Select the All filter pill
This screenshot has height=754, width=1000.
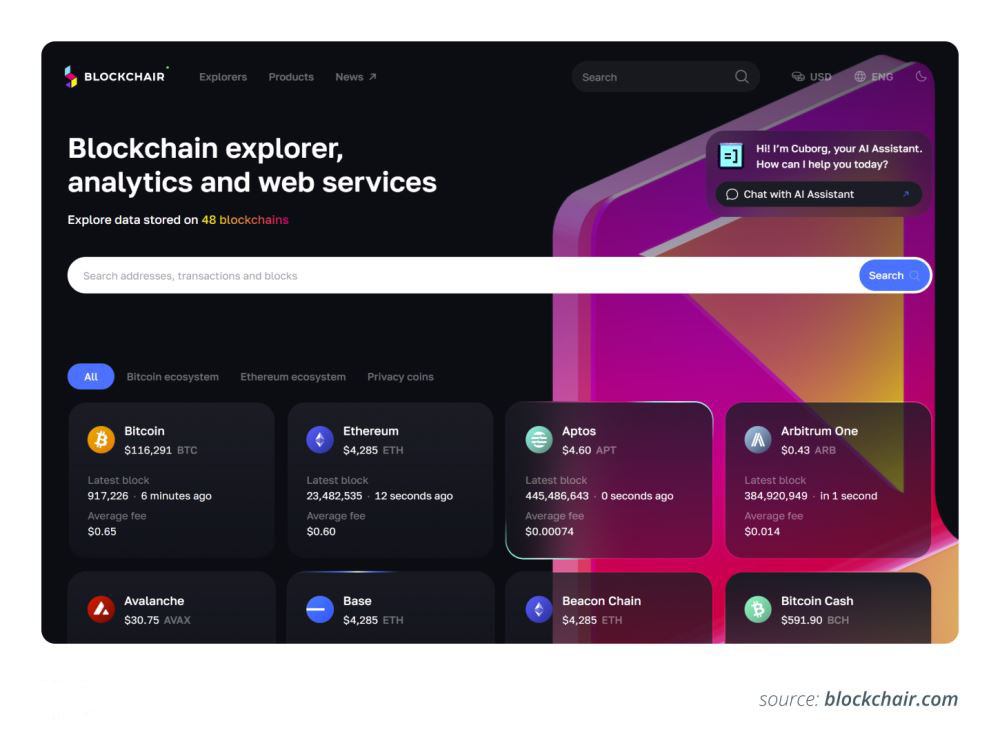90,377
